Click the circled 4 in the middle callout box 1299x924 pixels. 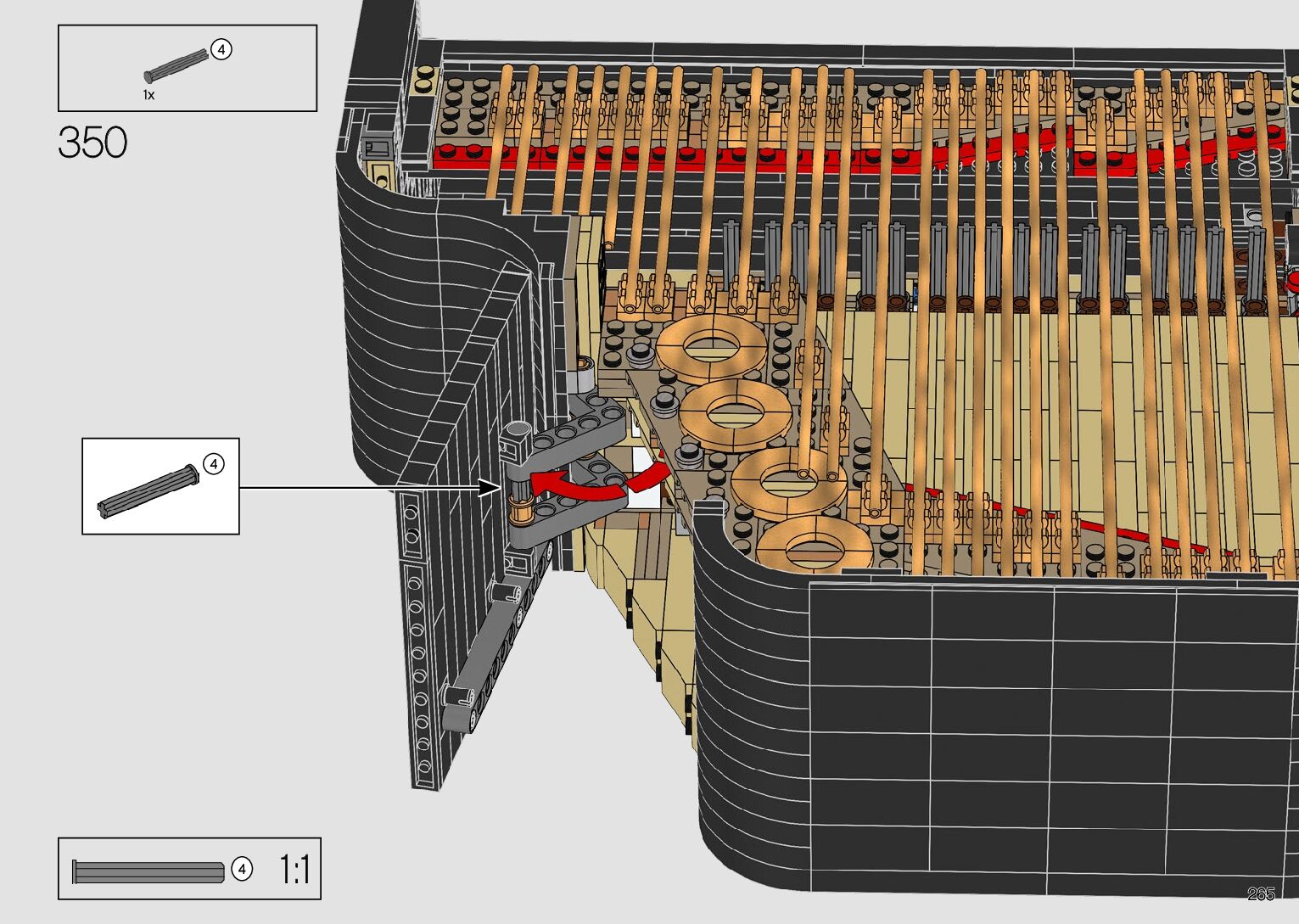tap(214, 464)
